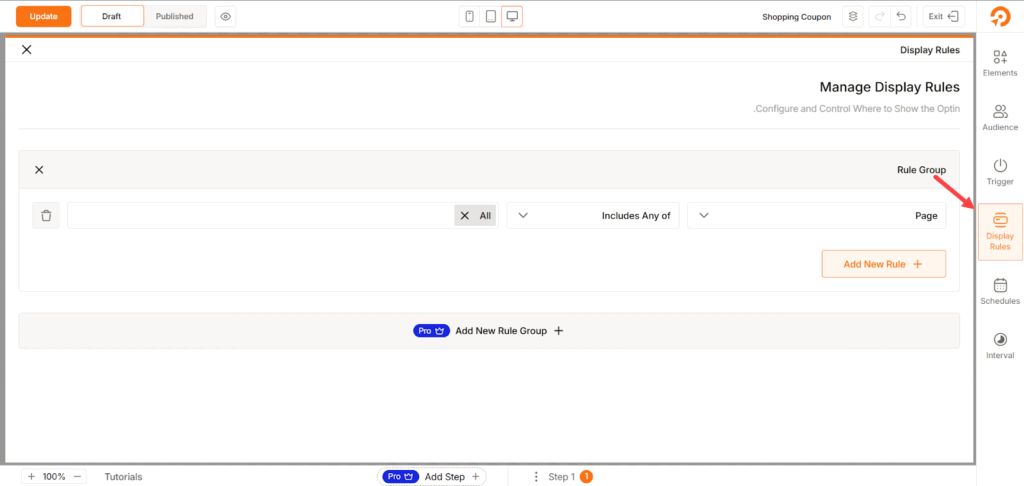Switch to Published status
Image resolution: width=1024 pixels, height=486 pixels.
174,16
